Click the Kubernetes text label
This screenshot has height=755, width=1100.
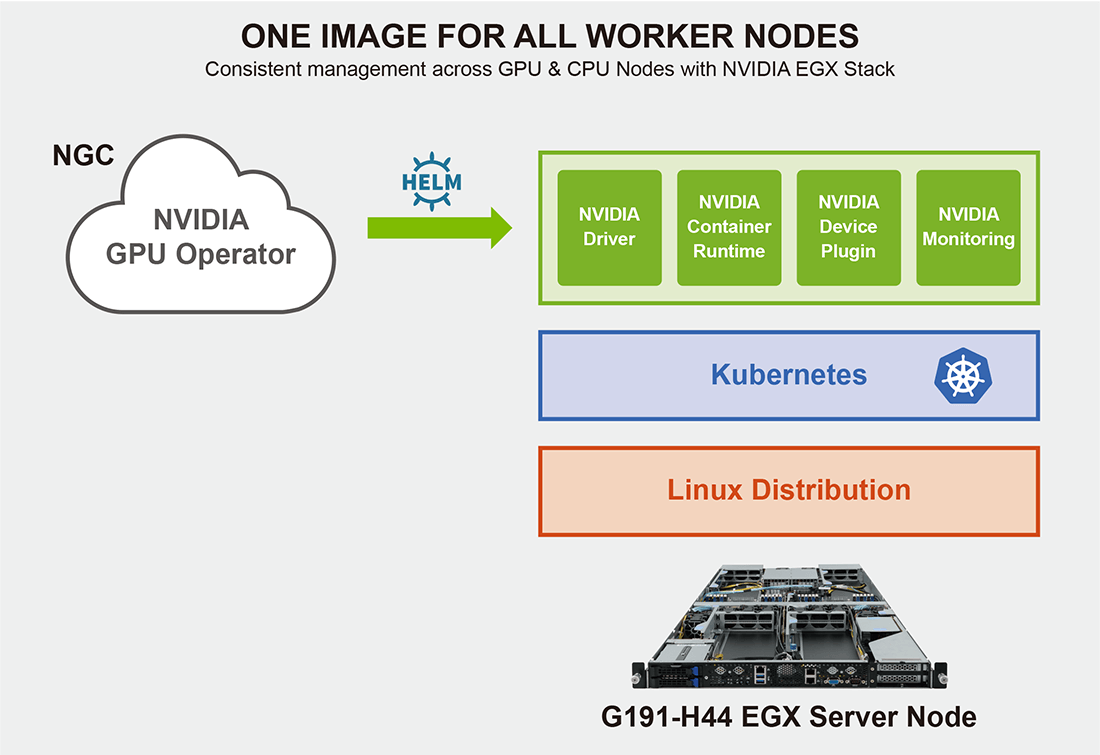tap(788, 375)
